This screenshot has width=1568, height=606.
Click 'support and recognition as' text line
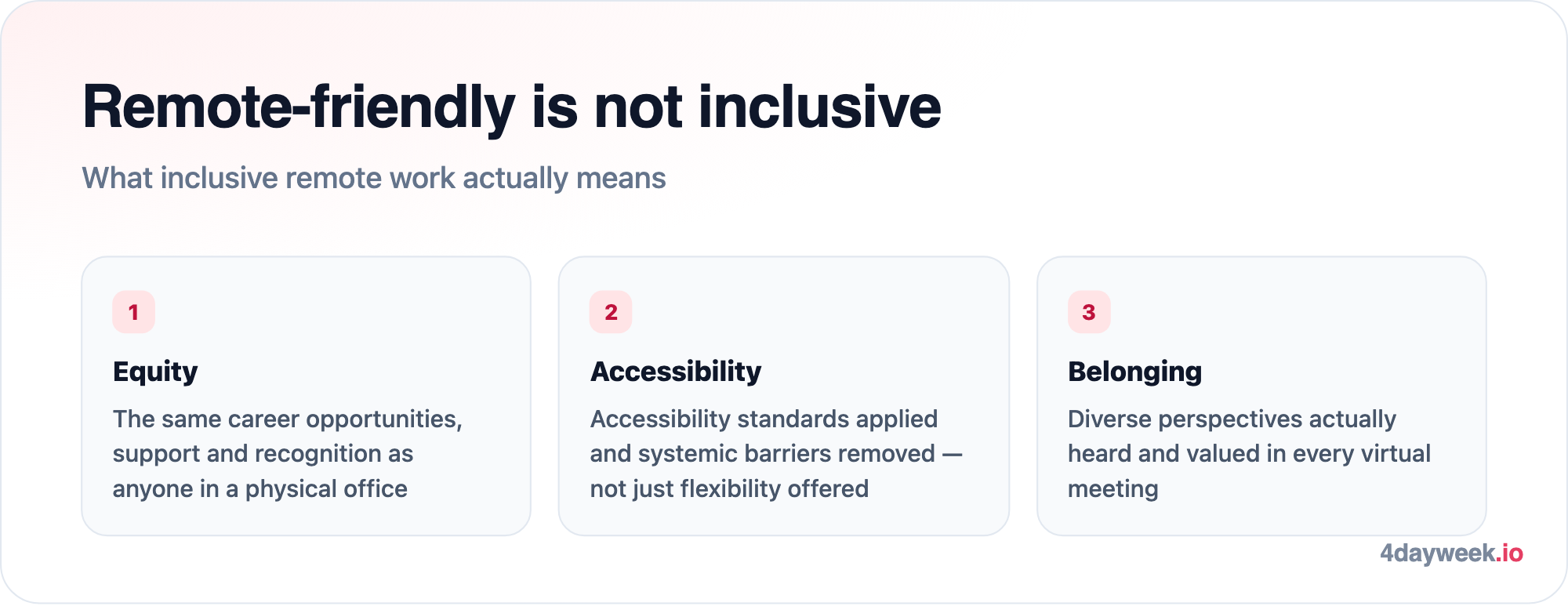263,454
